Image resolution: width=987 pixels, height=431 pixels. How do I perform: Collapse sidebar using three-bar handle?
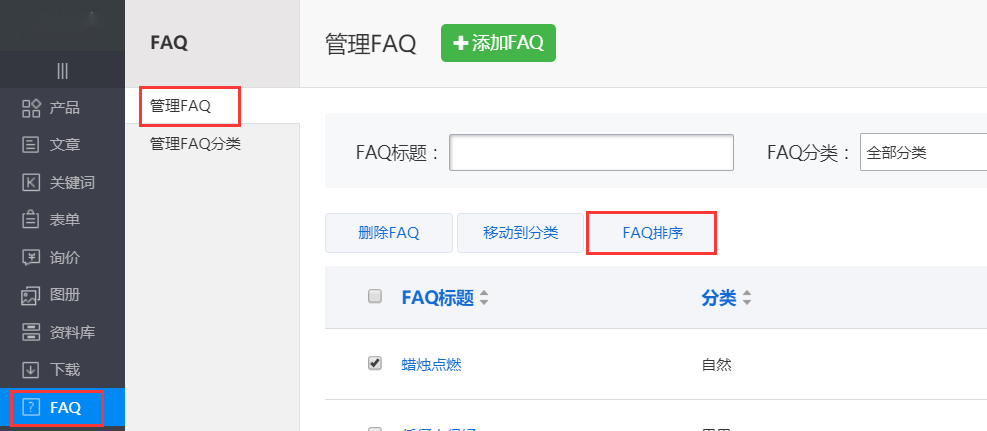pyautogui.click(x=62, y=70)
